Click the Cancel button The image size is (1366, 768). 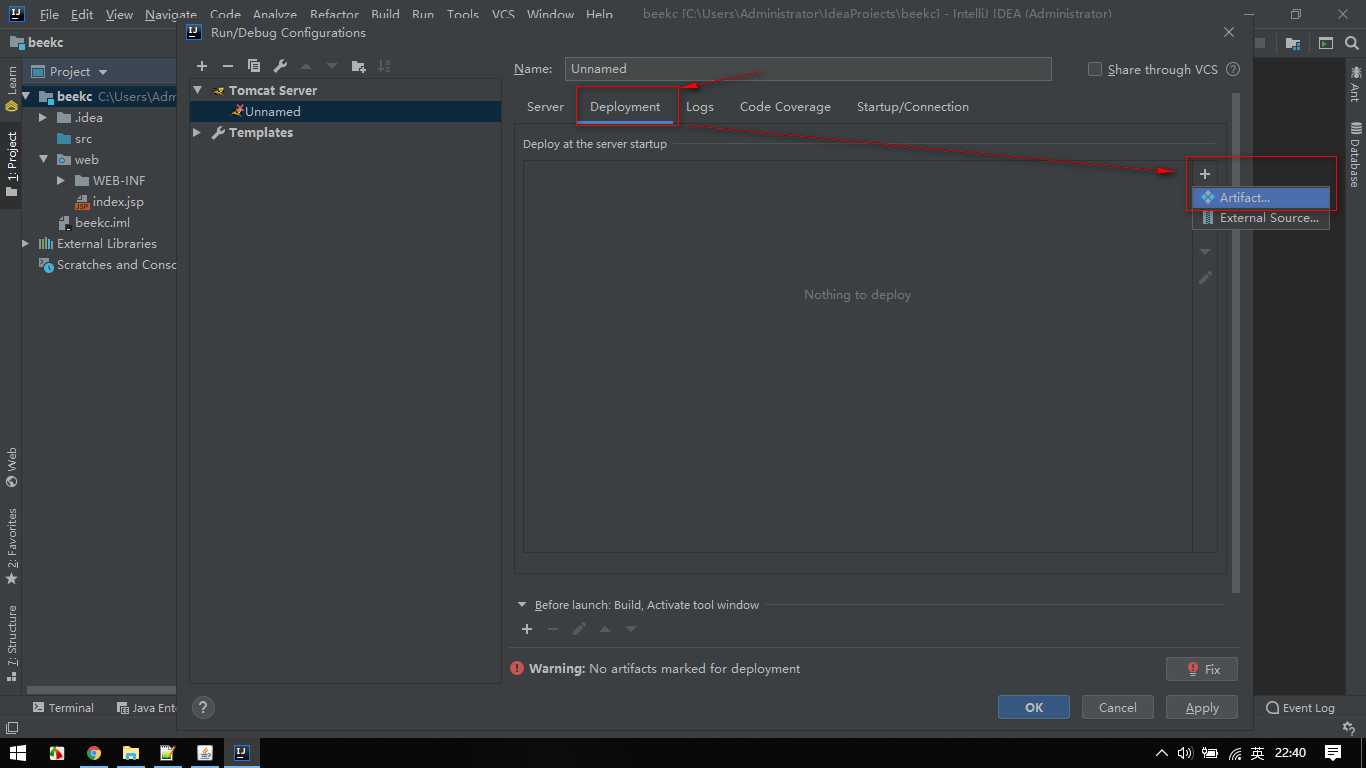(1118, 707)
